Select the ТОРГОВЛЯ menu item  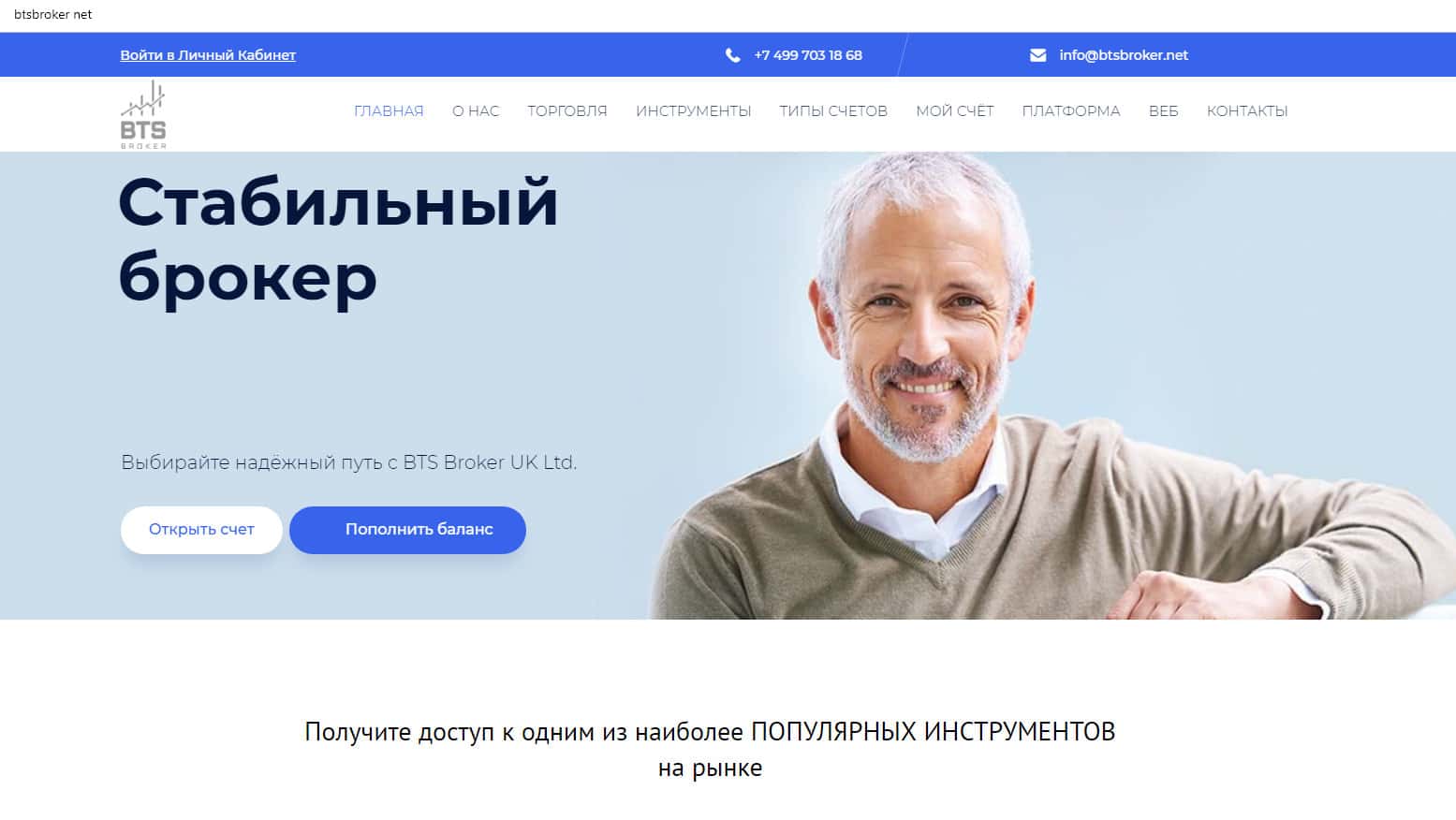[x=567, y=110]
